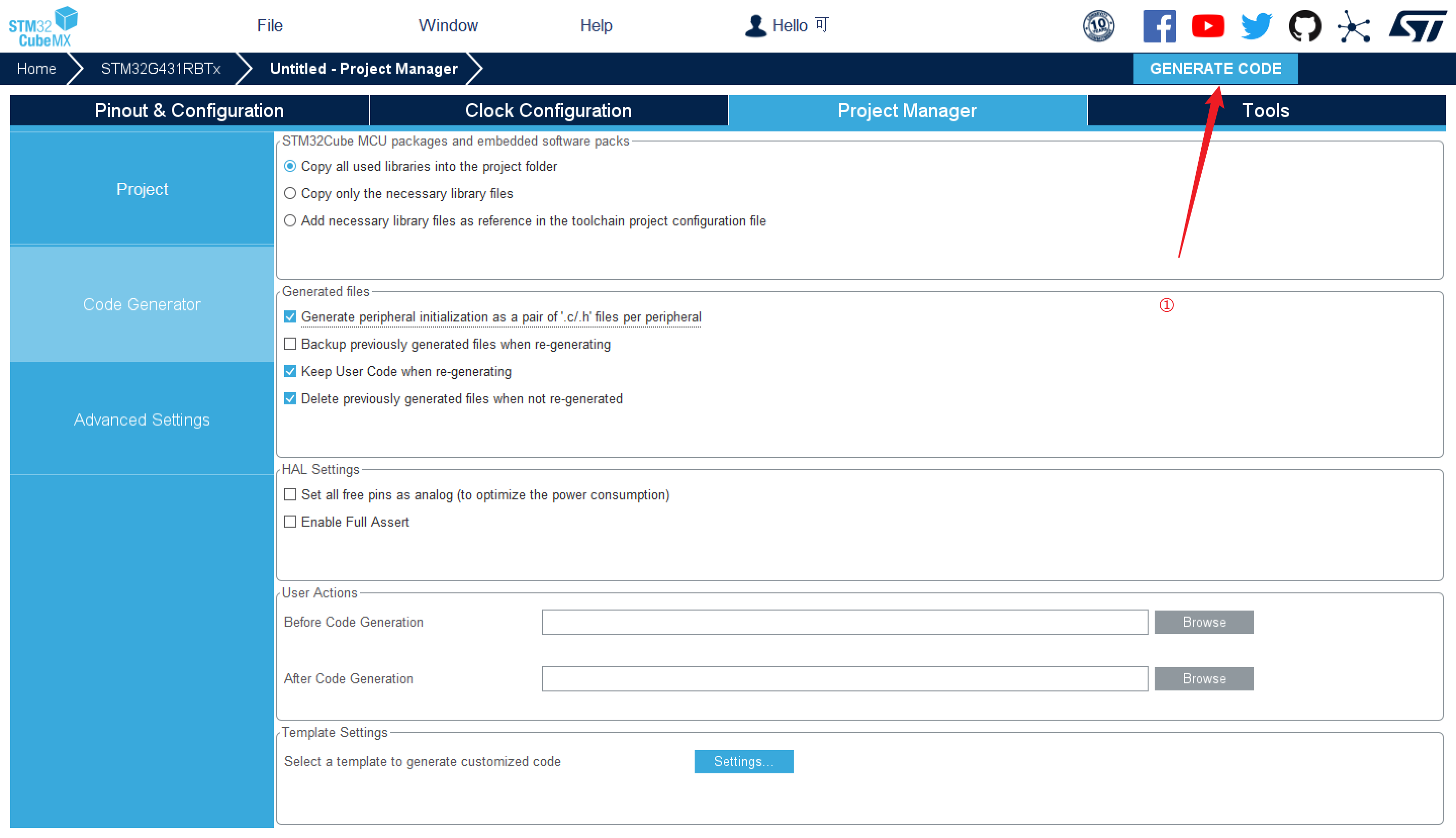
Task: Enable Backup previously generated files checkbox
Action: [x=290, y=344]
